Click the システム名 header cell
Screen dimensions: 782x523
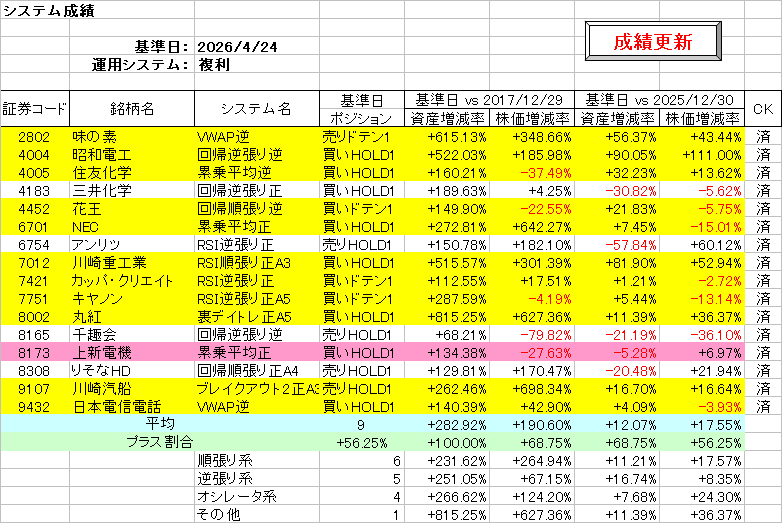pyautogui.click(x=257, y=109)
